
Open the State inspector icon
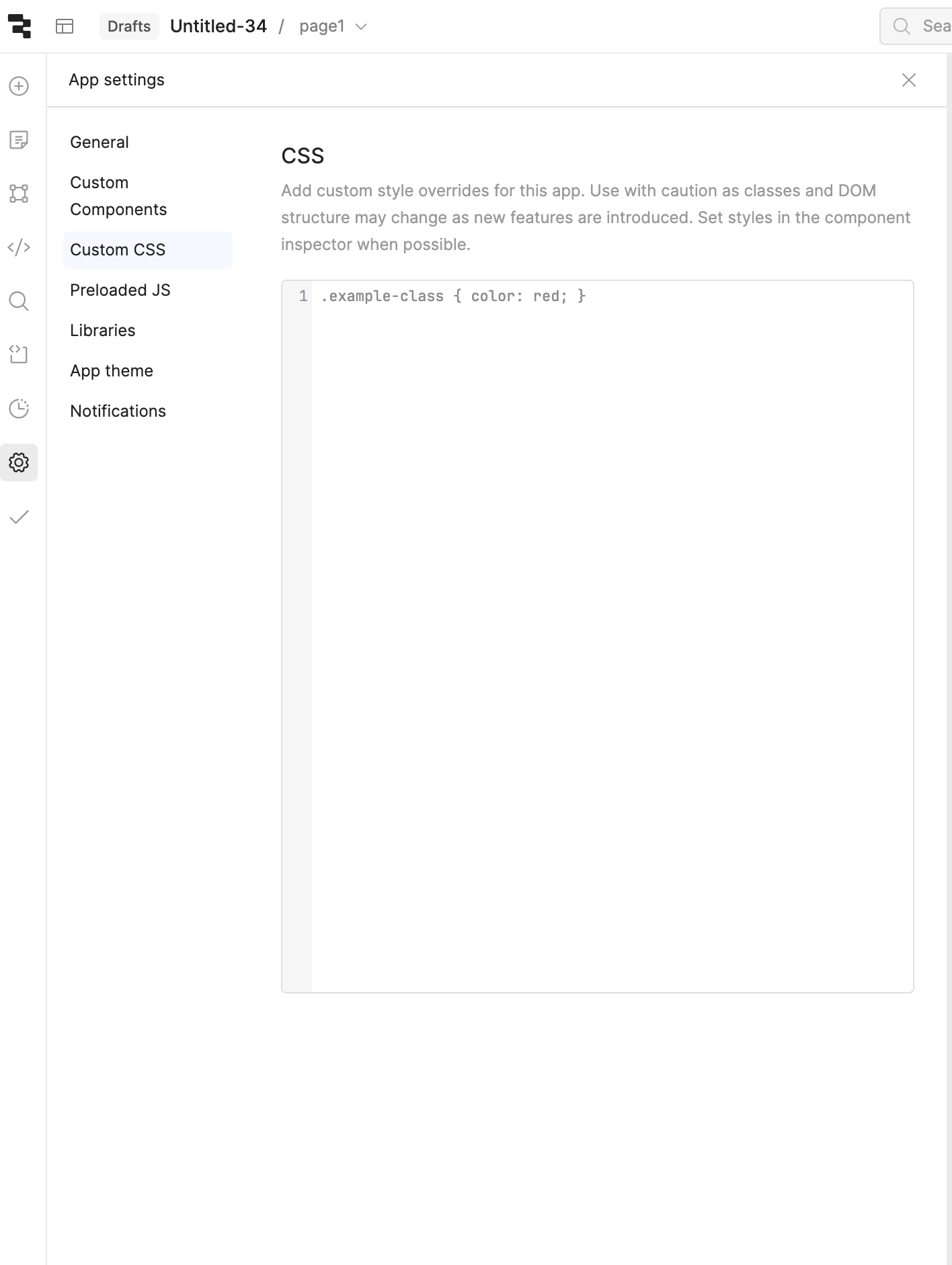[x=19, y=355]
